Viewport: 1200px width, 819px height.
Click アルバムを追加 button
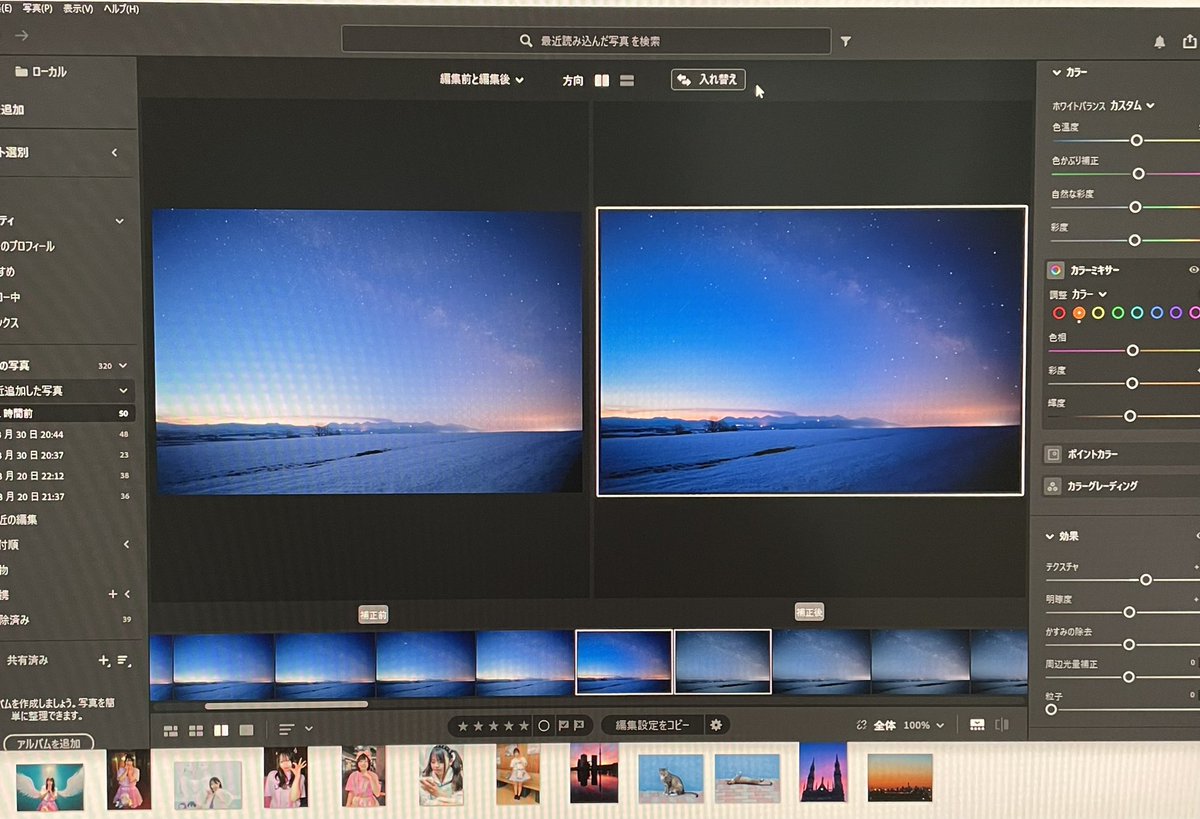pos(48,744)
